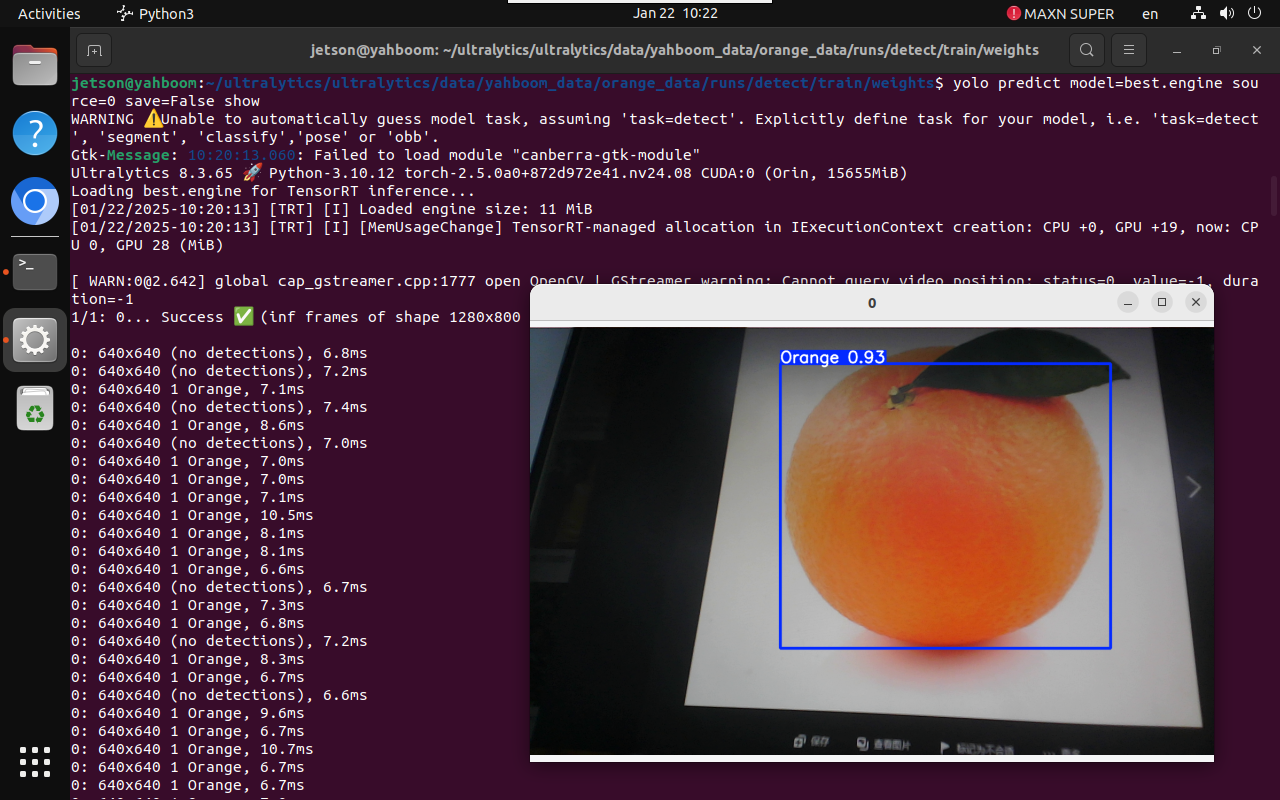This screenshot has width=1280, height=800.
Task: Click the 'Orange 0.93' detection label
Action: [x=832, y=357]
